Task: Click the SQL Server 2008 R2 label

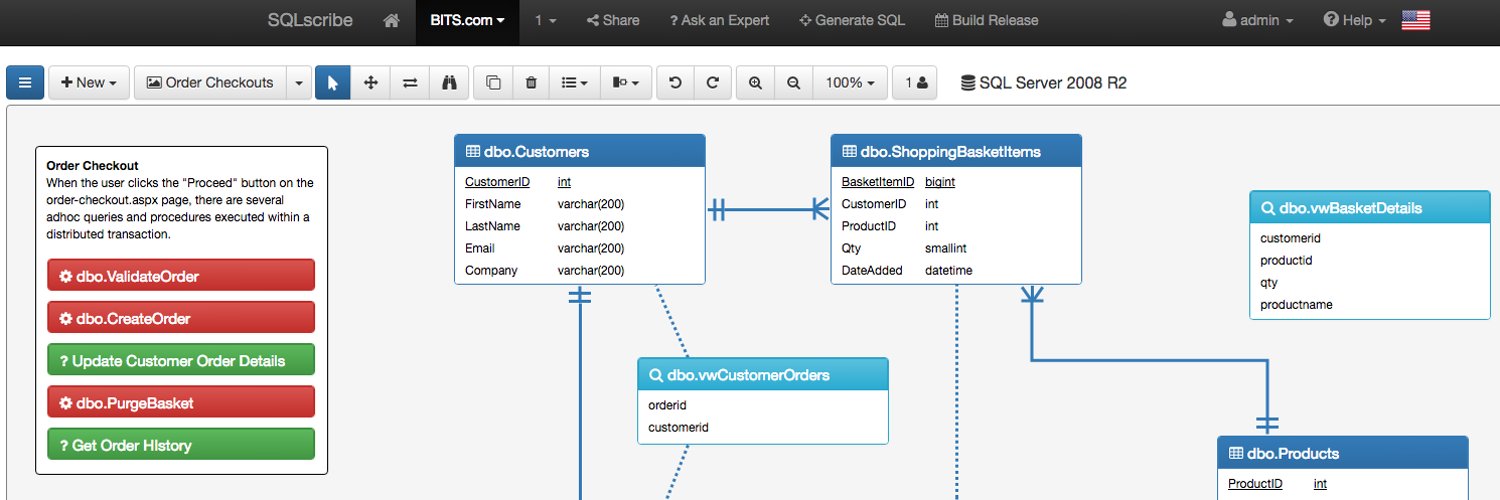Action: [x=1043, y=83]
